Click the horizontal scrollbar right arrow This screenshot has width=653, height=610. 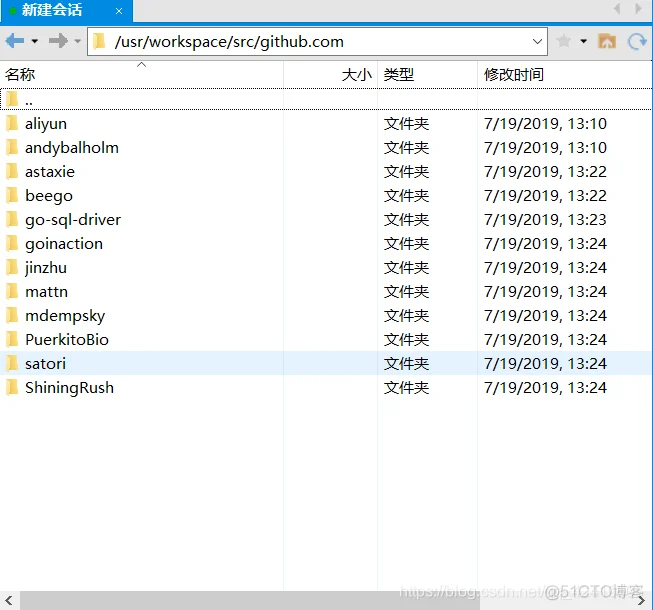point(641,600)
